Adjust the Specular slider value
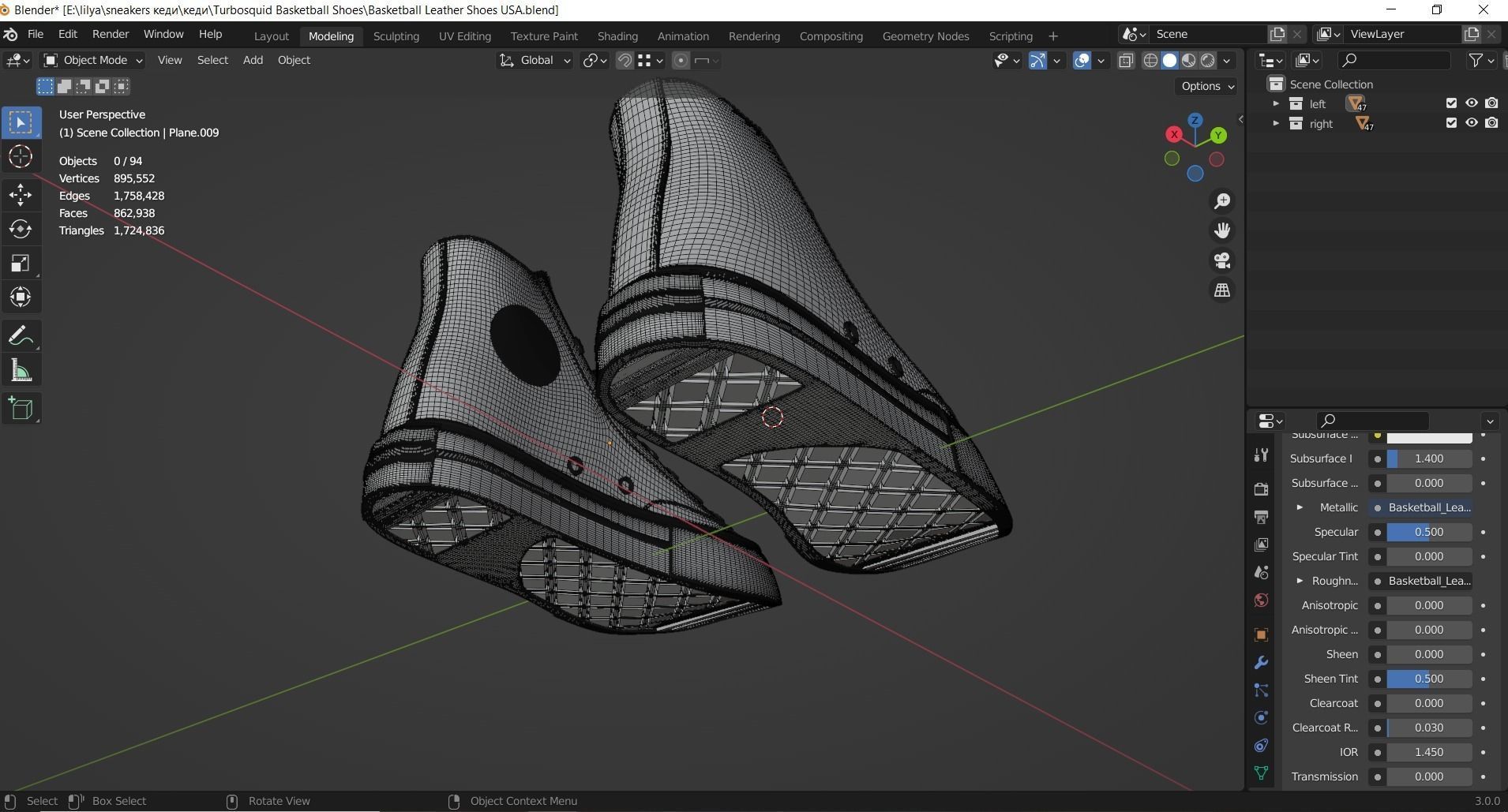Screen dimensions: 1508x812 [x=1429, y=532]
